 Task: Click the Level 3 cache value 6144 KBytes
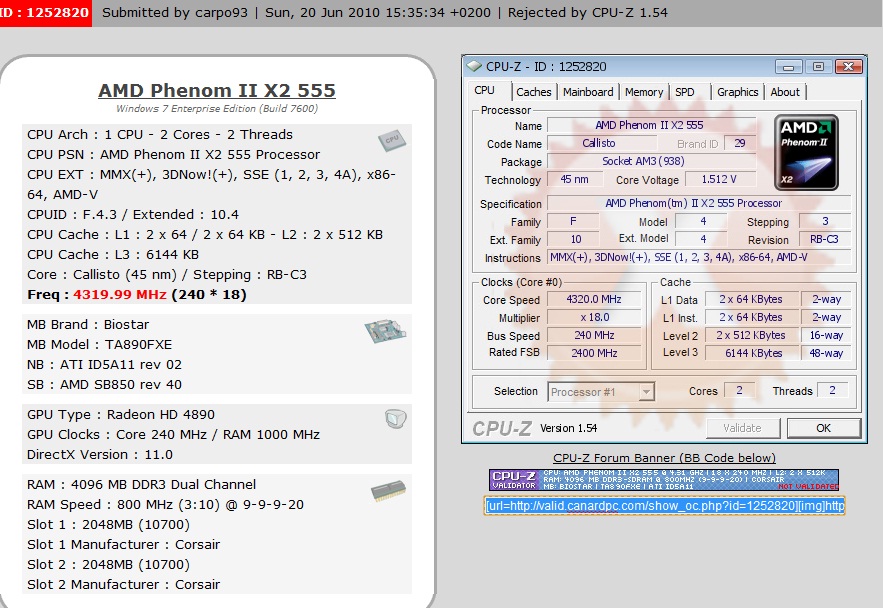pos(753,353)
